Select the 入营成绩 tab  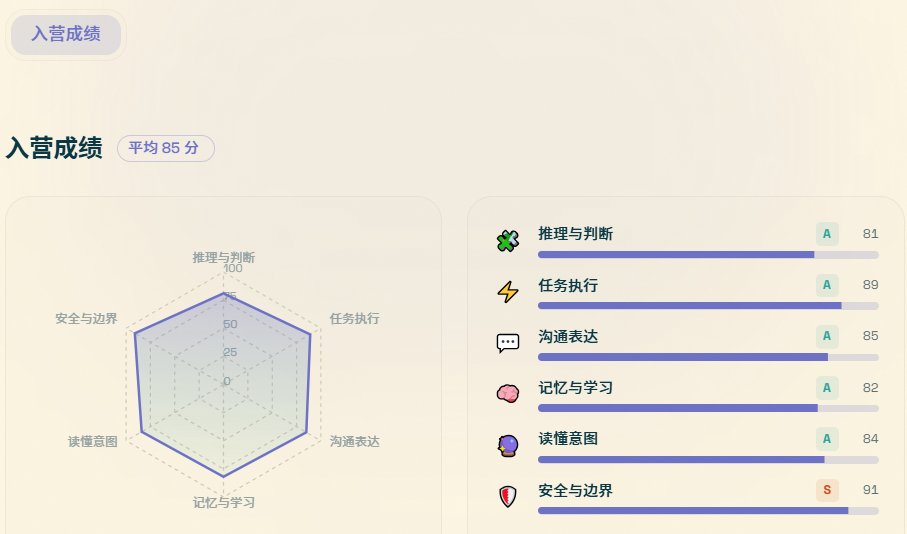66,34
